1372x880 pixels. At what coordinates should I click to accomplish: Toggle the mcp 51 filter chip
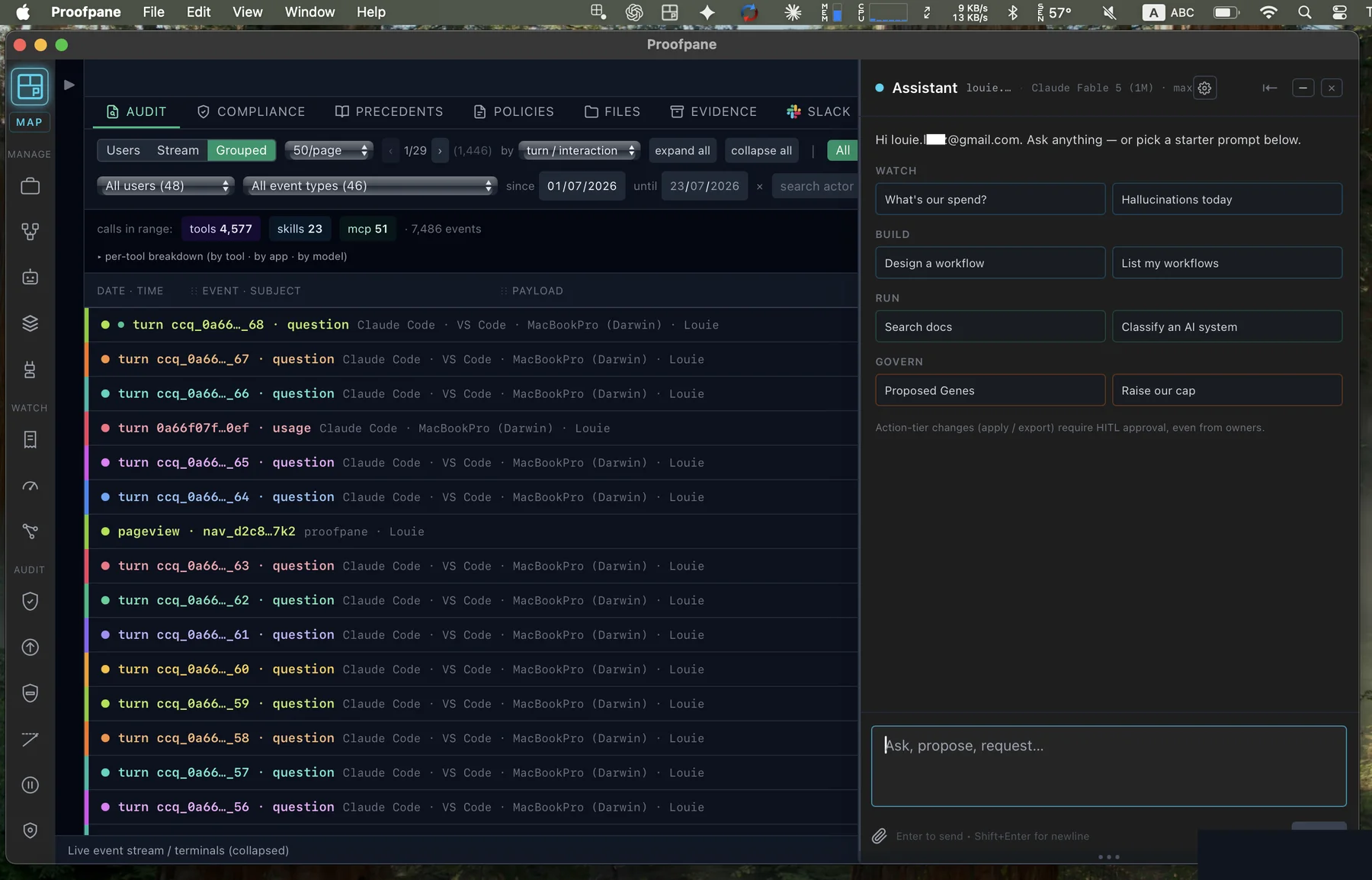367,229
